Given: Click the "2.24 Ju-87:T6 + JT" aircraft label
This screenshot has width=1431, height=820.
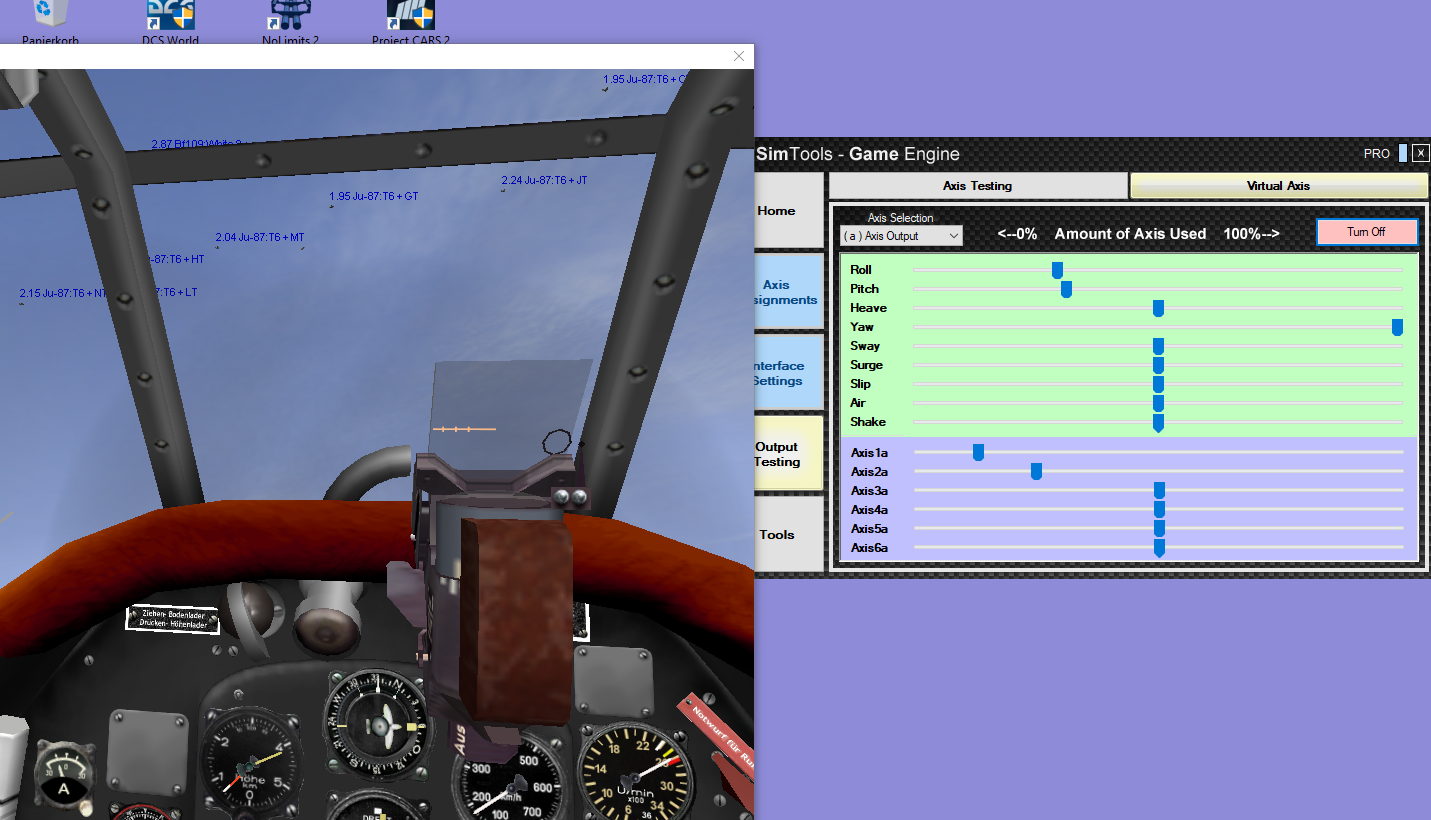Looking at the screenshot, I should [544, 180].
